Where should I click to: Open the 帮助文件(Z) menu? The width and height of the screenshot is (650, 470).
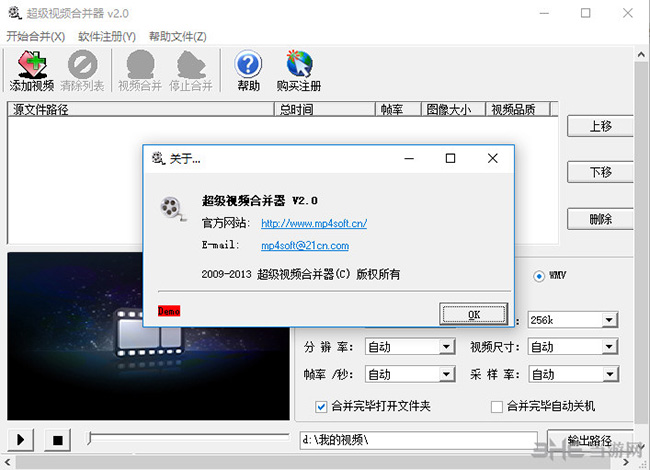178,36
